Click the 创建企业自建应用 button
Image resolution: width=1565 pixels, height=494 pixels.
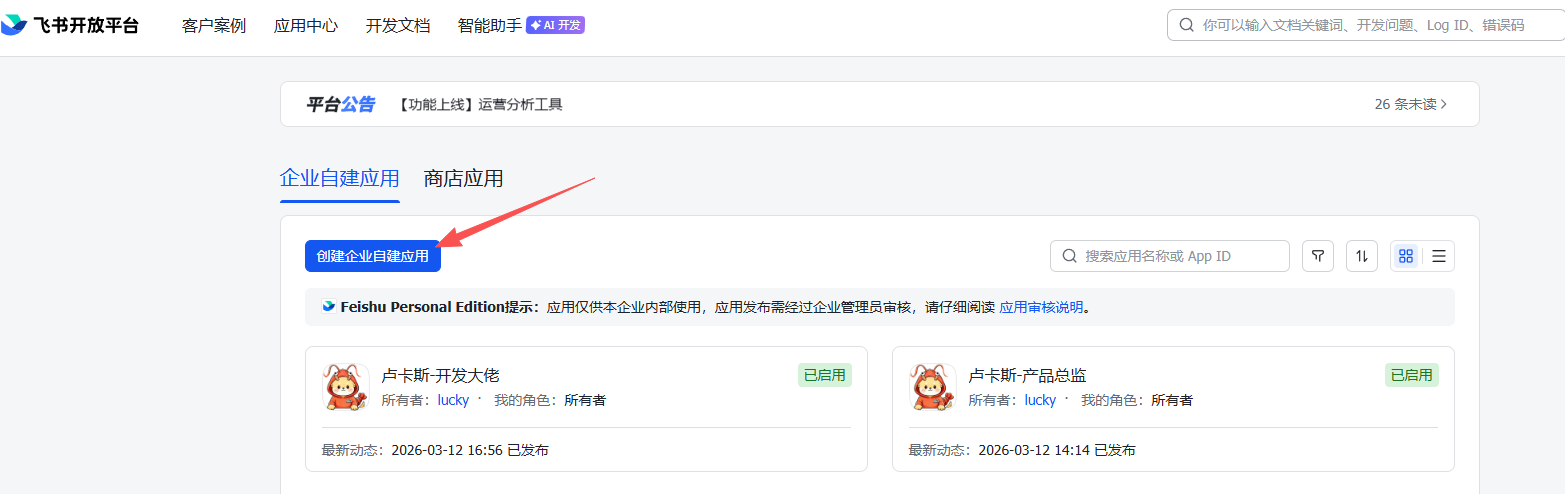click(373, 256)
